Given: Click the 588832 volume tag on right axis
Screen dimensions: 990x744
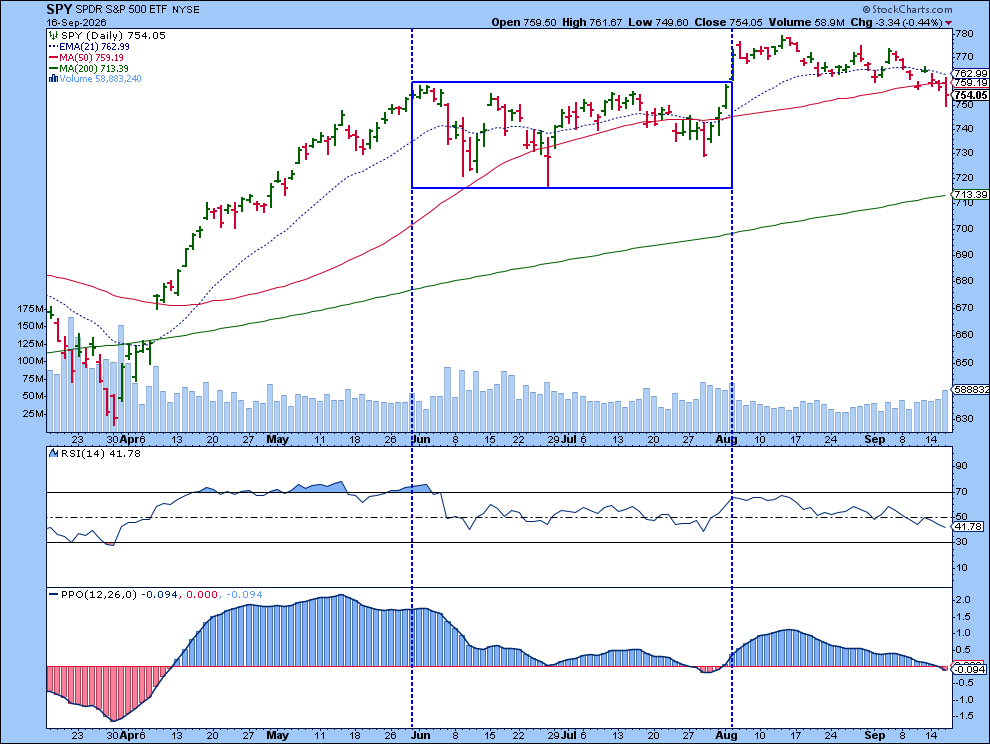Looking at the screenshot, I should pos(972,390).
